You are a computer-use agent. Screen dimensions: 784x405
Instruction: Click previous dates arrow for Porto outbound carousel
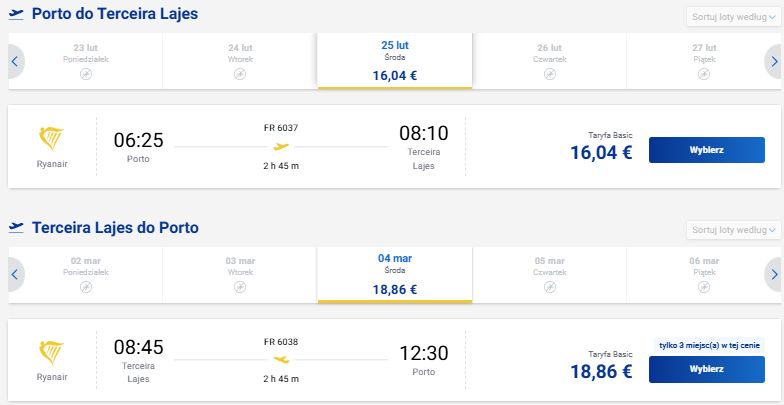(x=16, y=62)
